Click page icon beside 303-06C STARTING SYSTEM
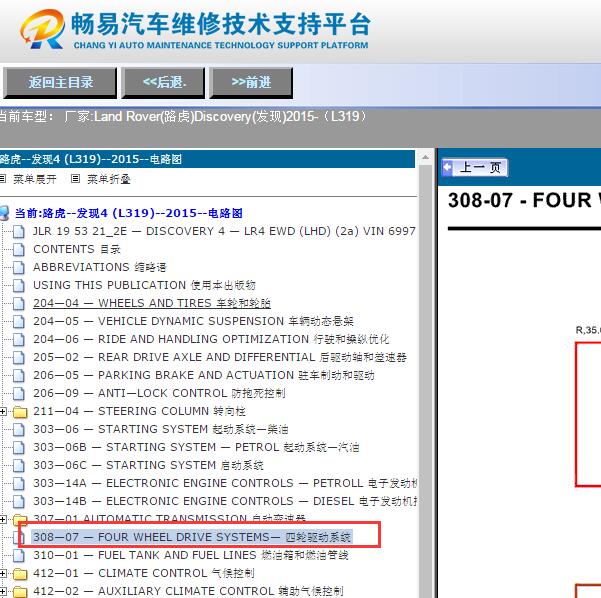 19,466
